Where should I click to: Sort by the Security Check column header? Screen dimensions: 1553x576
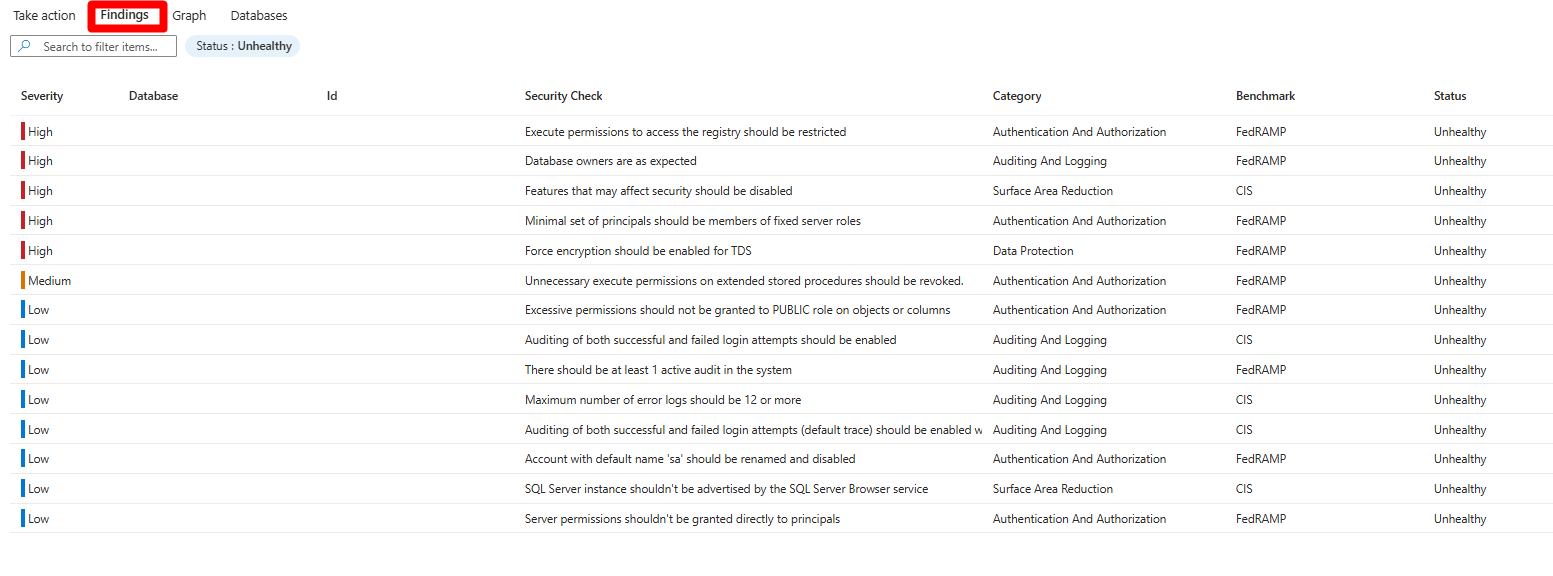coord(564,96)
